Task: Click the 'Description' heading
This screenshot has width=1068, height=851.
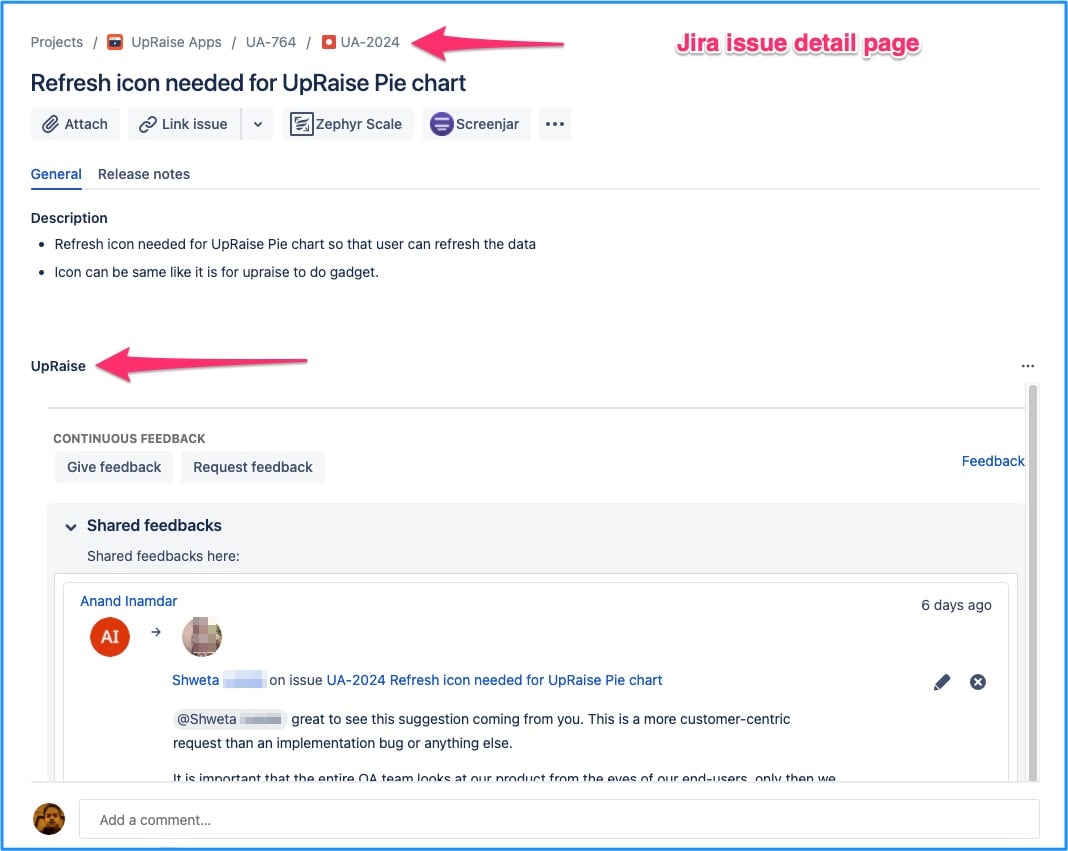Action: pyautogui.click(x=69, y=218)
